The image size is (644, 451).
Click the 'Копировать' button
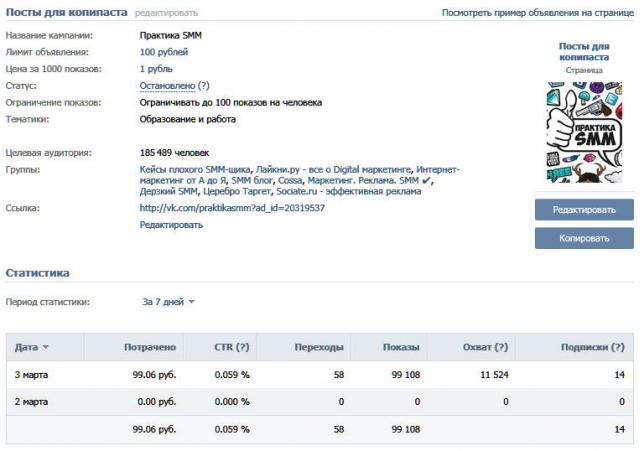point(584,238)
